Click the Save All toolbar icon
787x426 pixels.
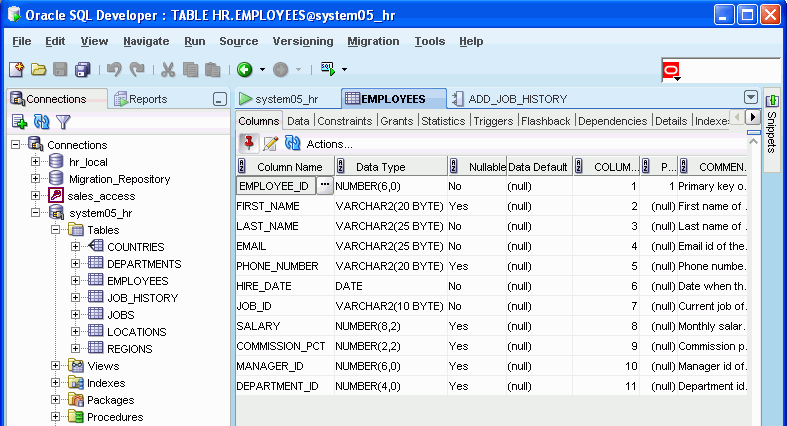pyautogui.click(x=83, y=70)
